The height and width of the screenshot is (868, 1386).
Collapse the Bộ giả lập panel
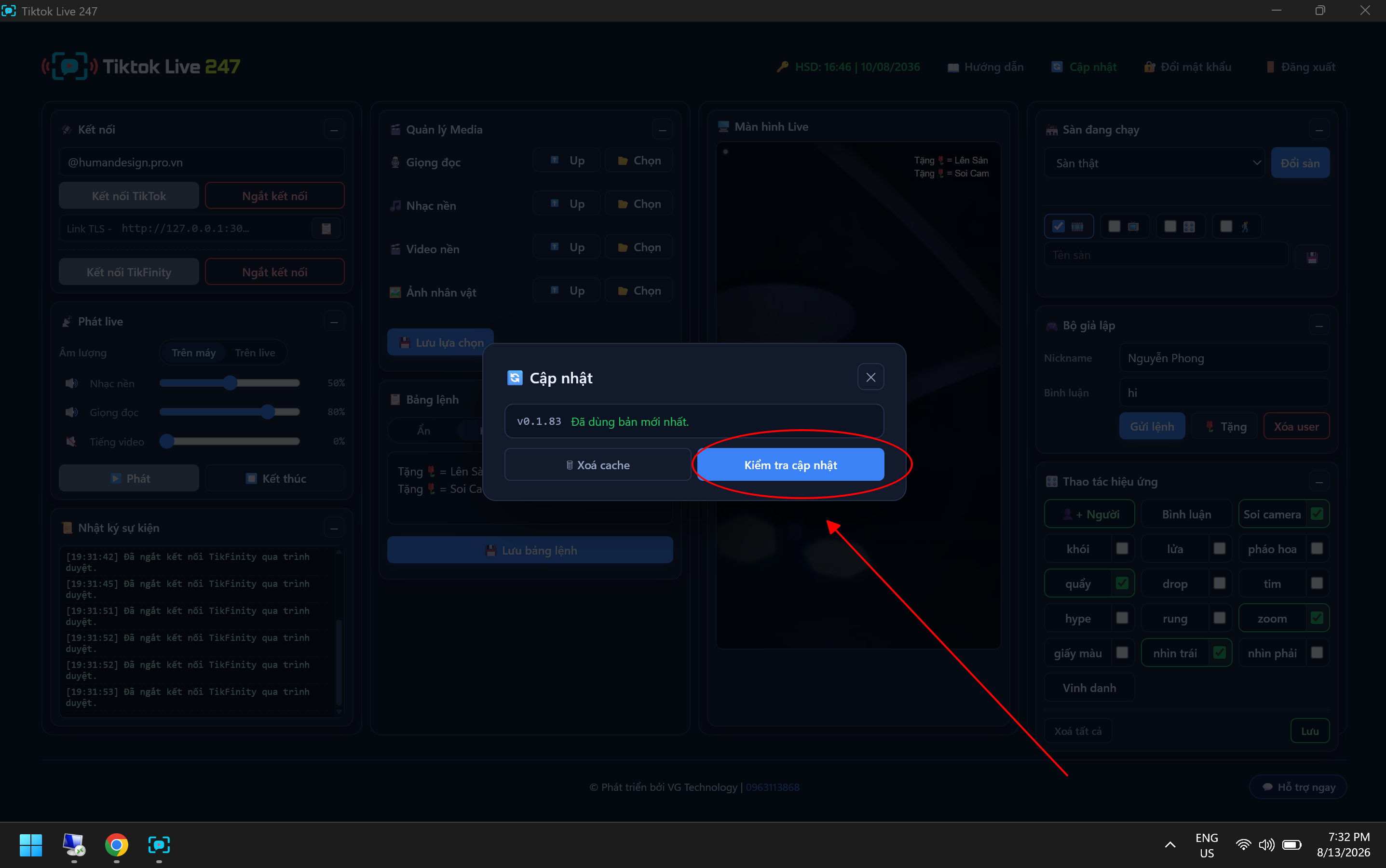1319,325
